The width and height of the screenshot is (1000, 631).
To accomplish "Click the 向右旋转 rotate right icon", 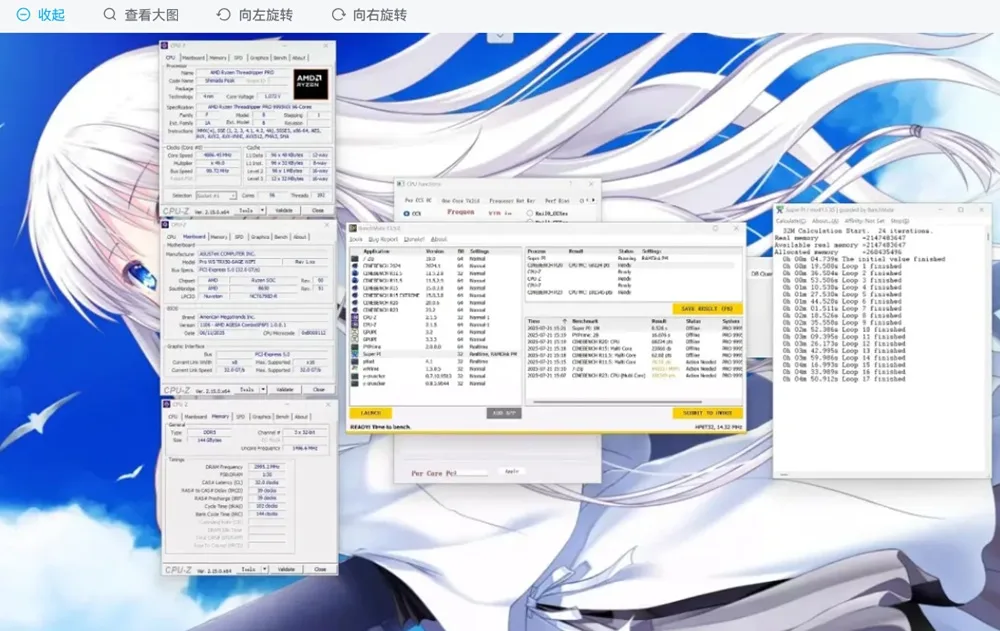I will pos(337,15).
